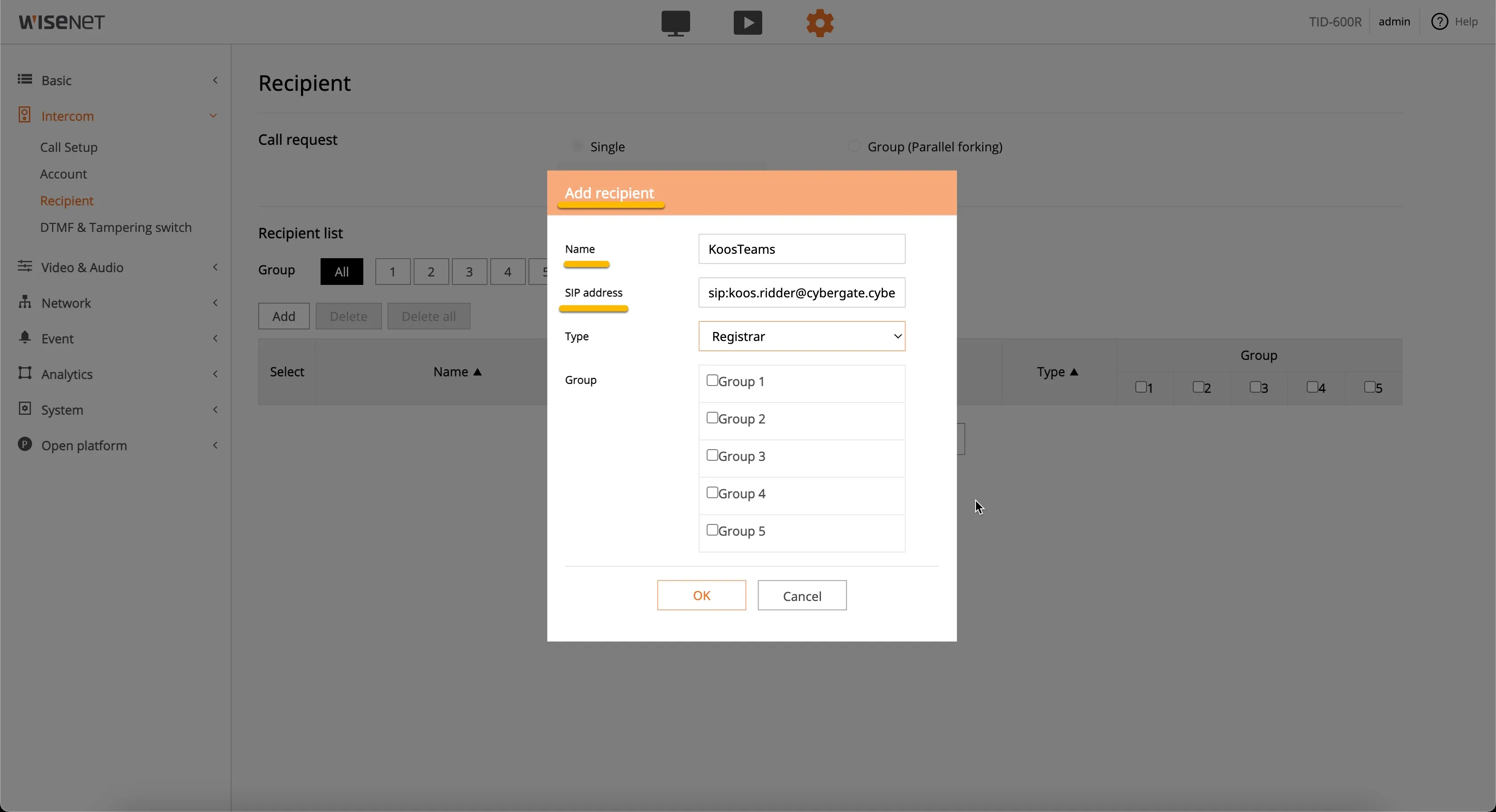Select group filter tab 3
The image size is (1496, 812).
[x=470, y=272]
